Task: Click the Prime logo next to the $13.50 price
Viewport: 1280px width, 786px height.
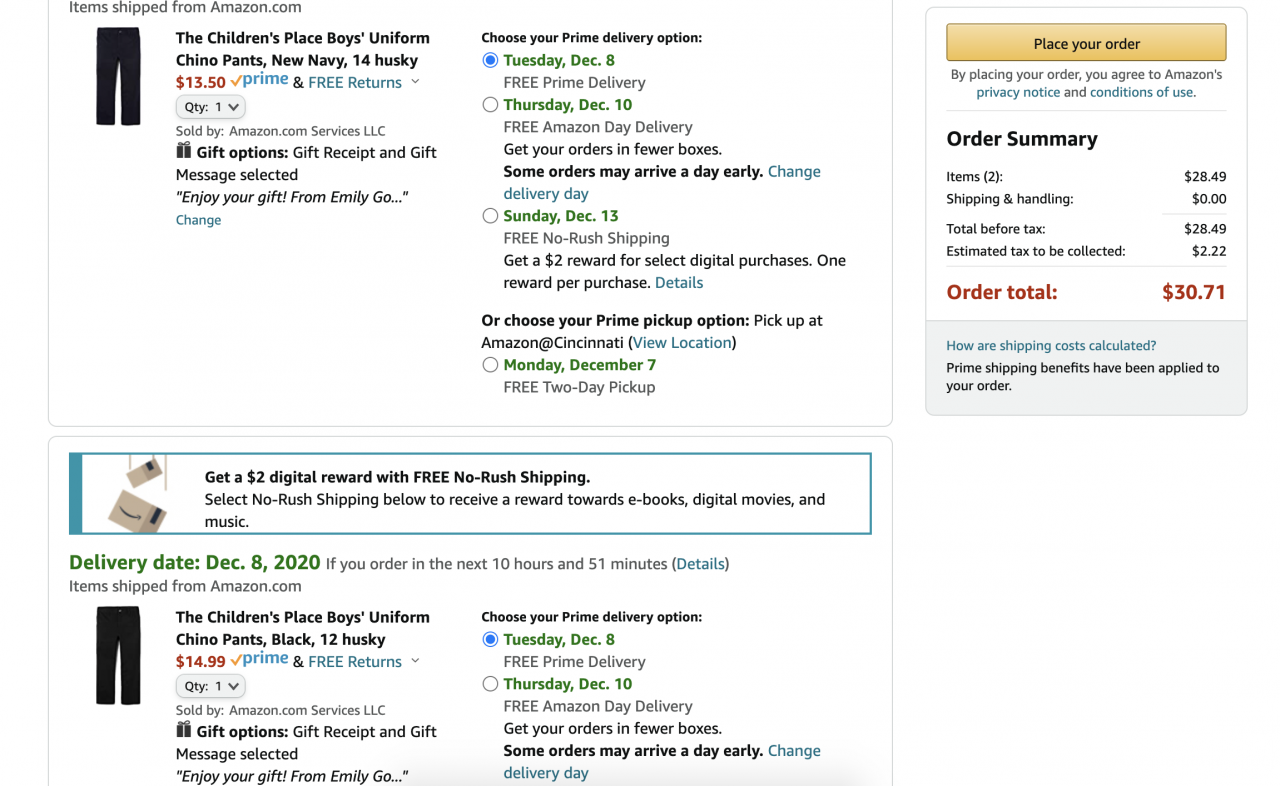Action: click(259, 80)
